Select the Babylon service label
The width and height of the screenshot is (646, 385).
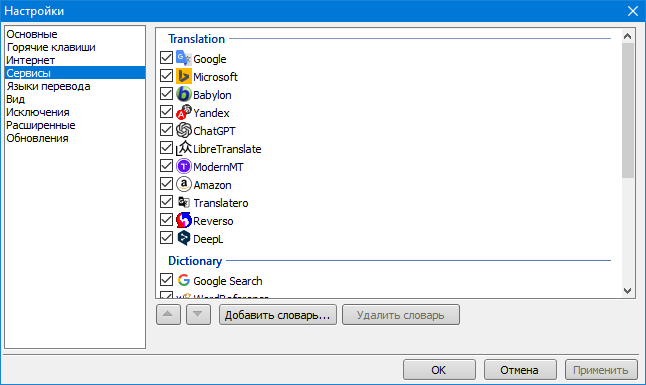tap(212, 95)
